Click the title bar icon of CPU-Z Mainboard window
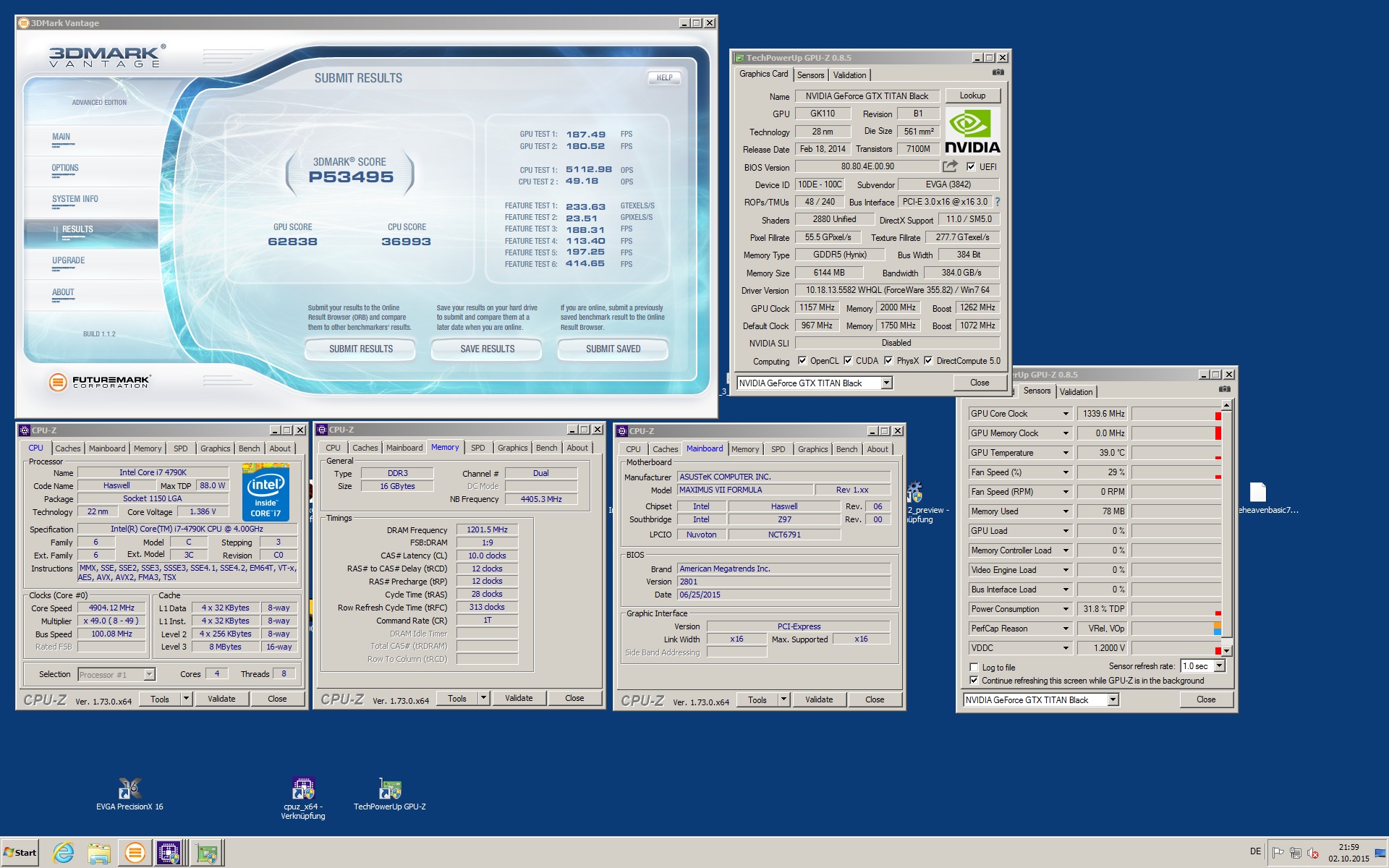Image resolution: width=1389 pixels, height=868 pixels. coord(621,431)
